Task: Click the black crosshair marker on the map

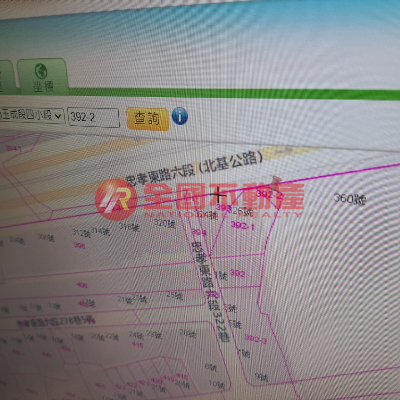Action: click(x=218, y=195)
